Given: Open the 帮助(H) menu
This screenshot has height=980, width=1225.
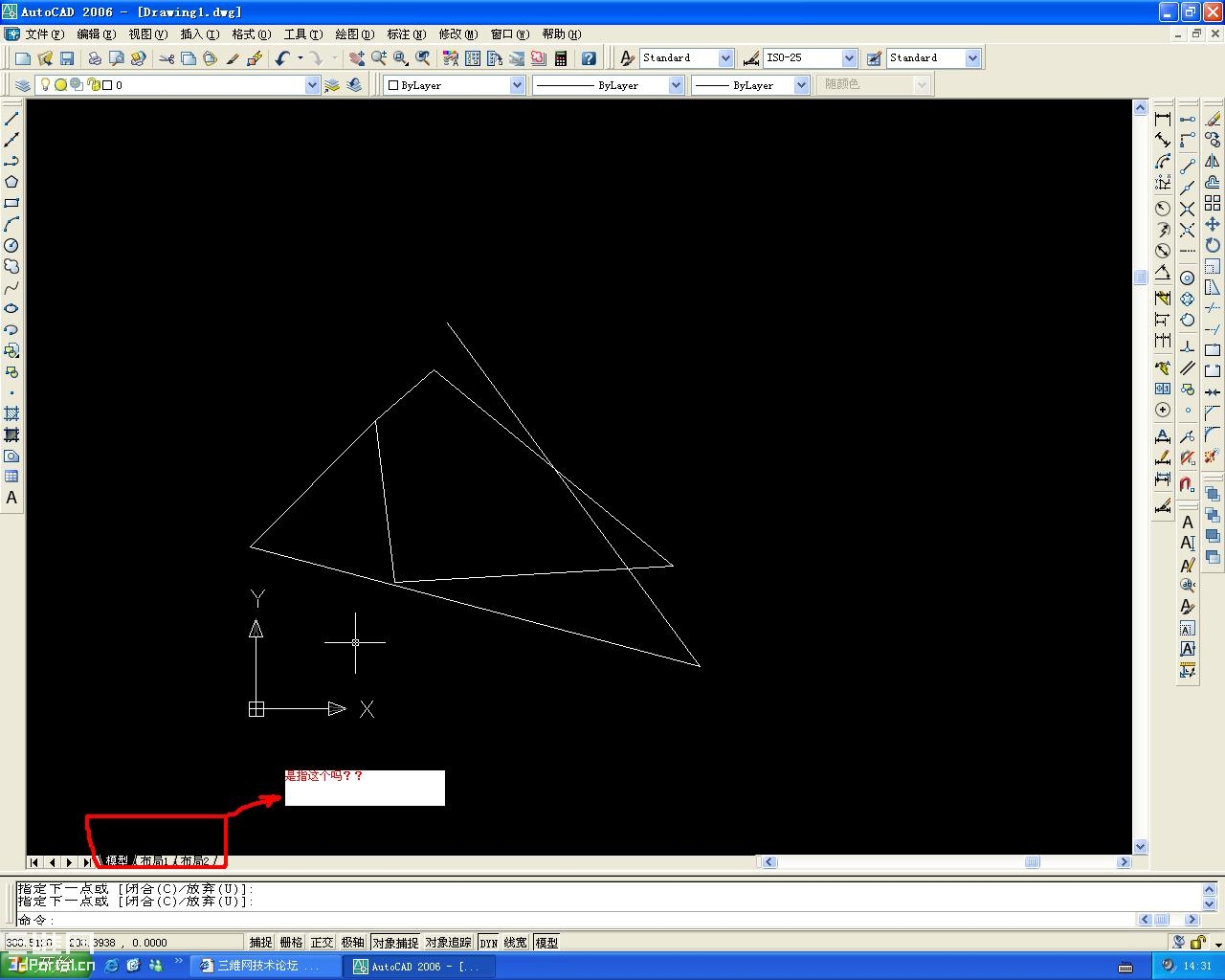Looking at the screenshot, I should click(x=561, y=33).
